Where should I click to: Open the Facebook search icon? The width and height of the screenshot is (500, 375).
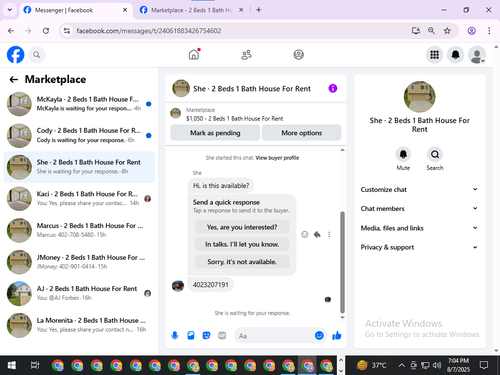pyautogui.click(x=37, y=55)
